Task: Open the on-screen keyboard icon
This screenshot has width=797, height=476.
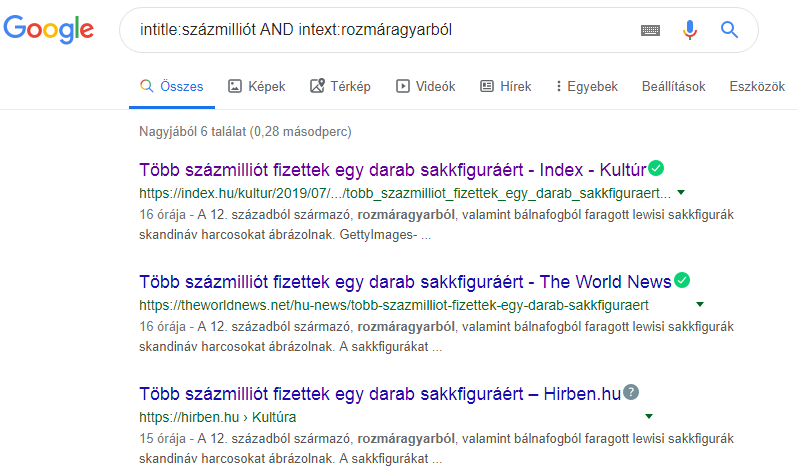Action: [650, 31]
